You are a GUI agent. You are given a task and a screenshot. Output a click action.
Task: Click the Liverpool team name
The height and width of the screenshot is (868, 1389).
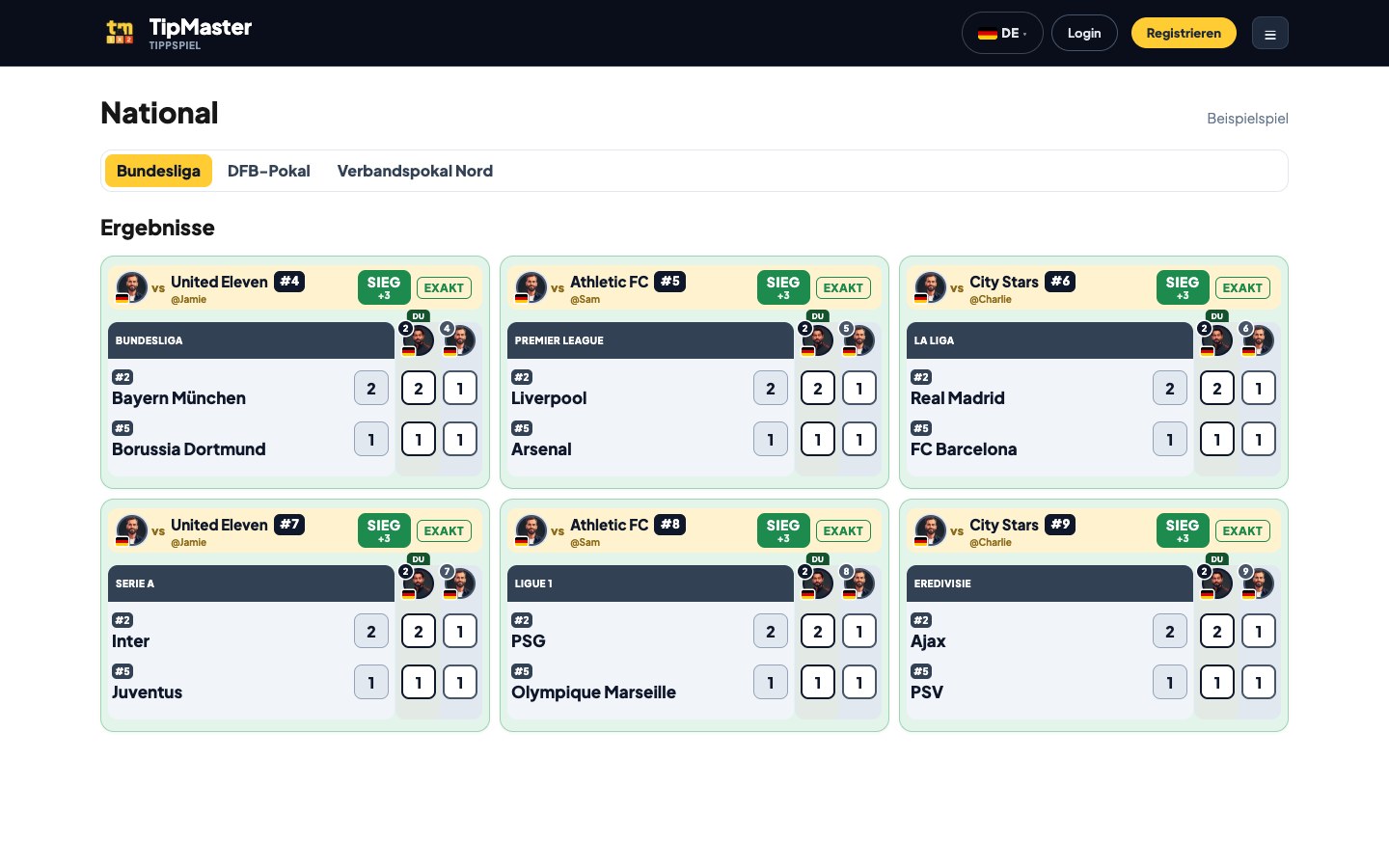[x=549, y=398]
